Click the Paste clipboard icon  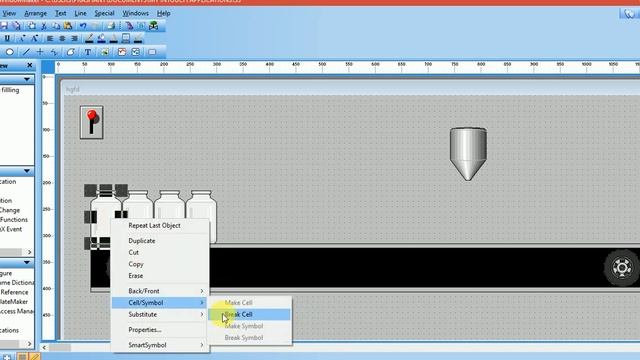point(68,26)
